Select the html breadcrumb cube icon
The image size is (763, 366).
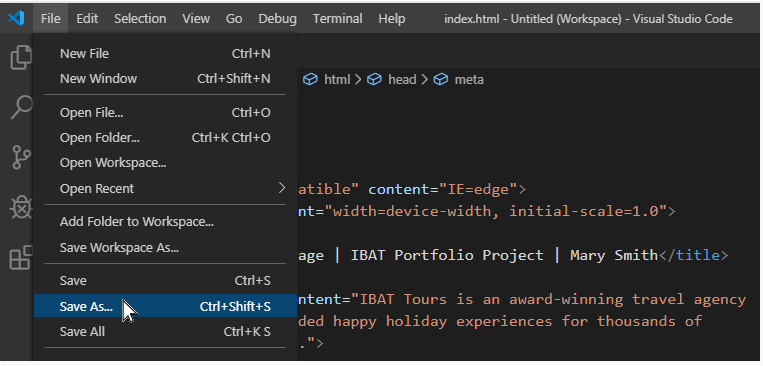point(310,79)
